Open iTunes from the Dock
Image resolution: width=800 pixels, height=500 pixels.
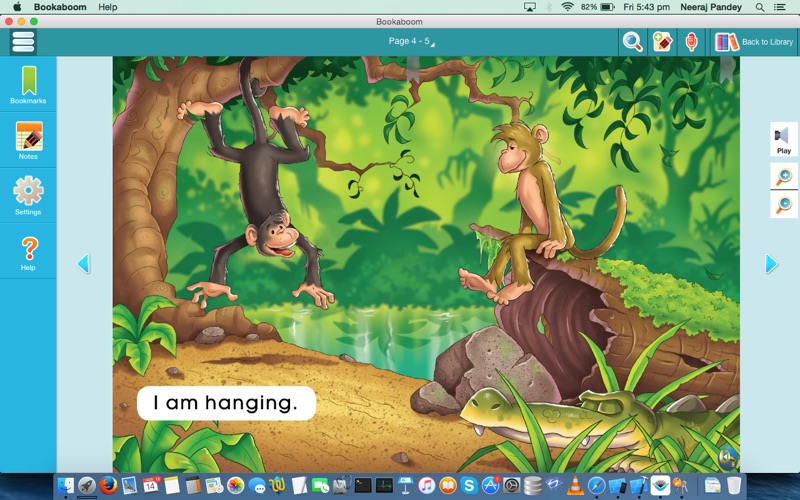[427, 485]
